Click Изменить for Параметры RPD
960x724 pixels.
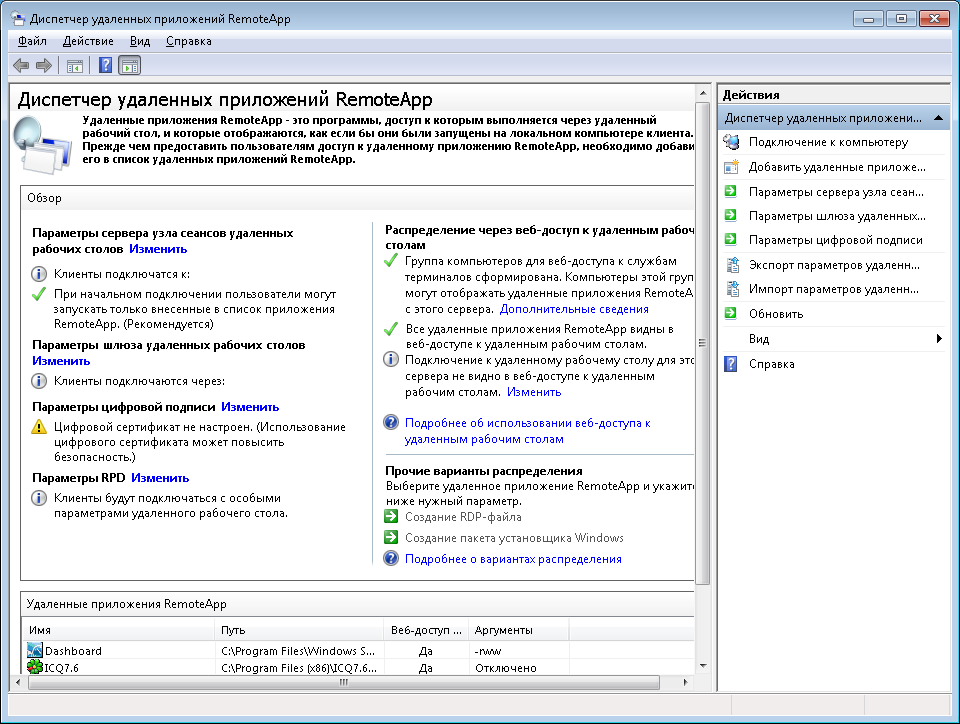[160, 478]
